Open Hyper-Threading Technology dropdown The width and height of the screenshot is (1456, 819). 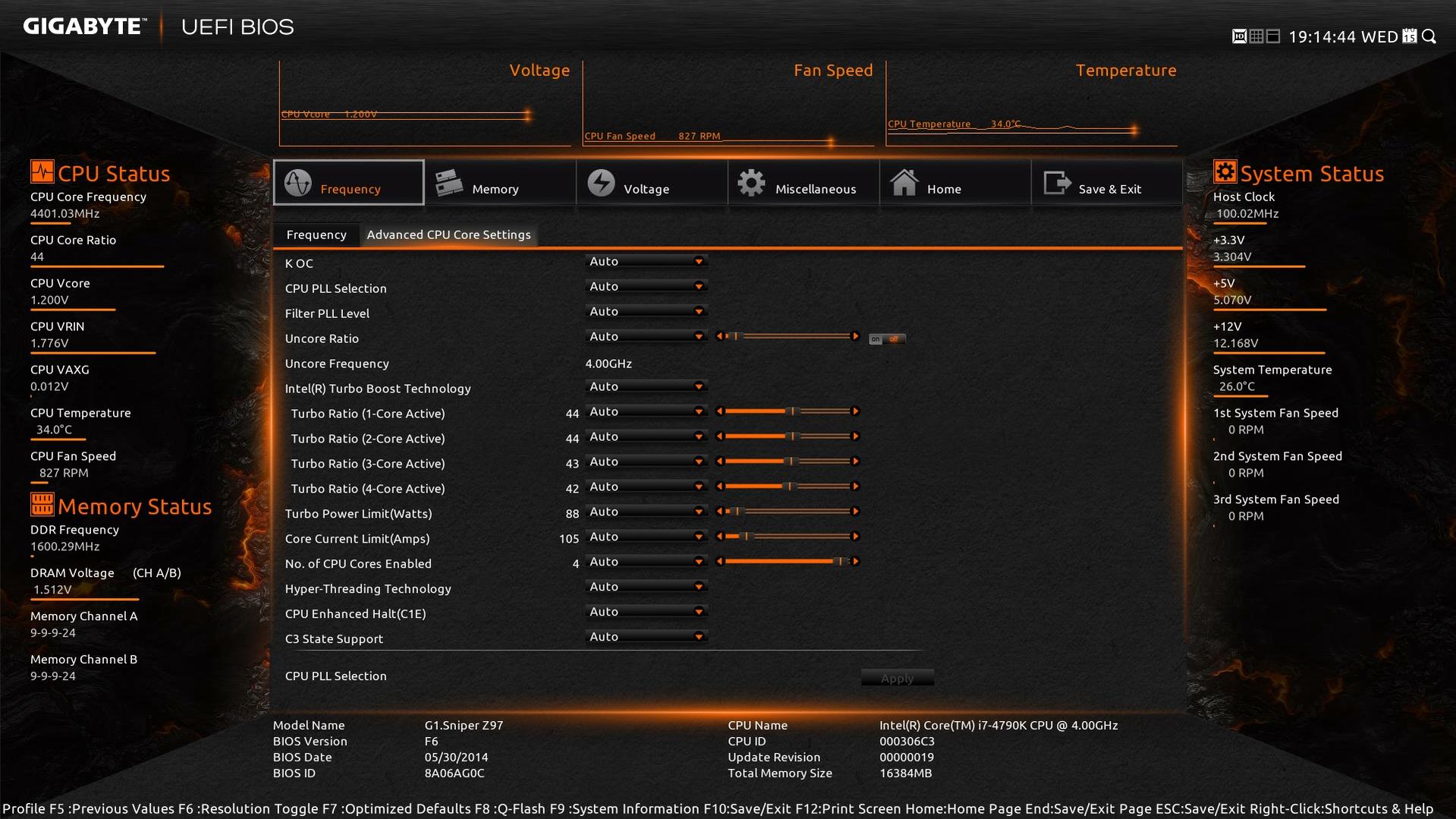pyautogui.click(x=646, y=587)
